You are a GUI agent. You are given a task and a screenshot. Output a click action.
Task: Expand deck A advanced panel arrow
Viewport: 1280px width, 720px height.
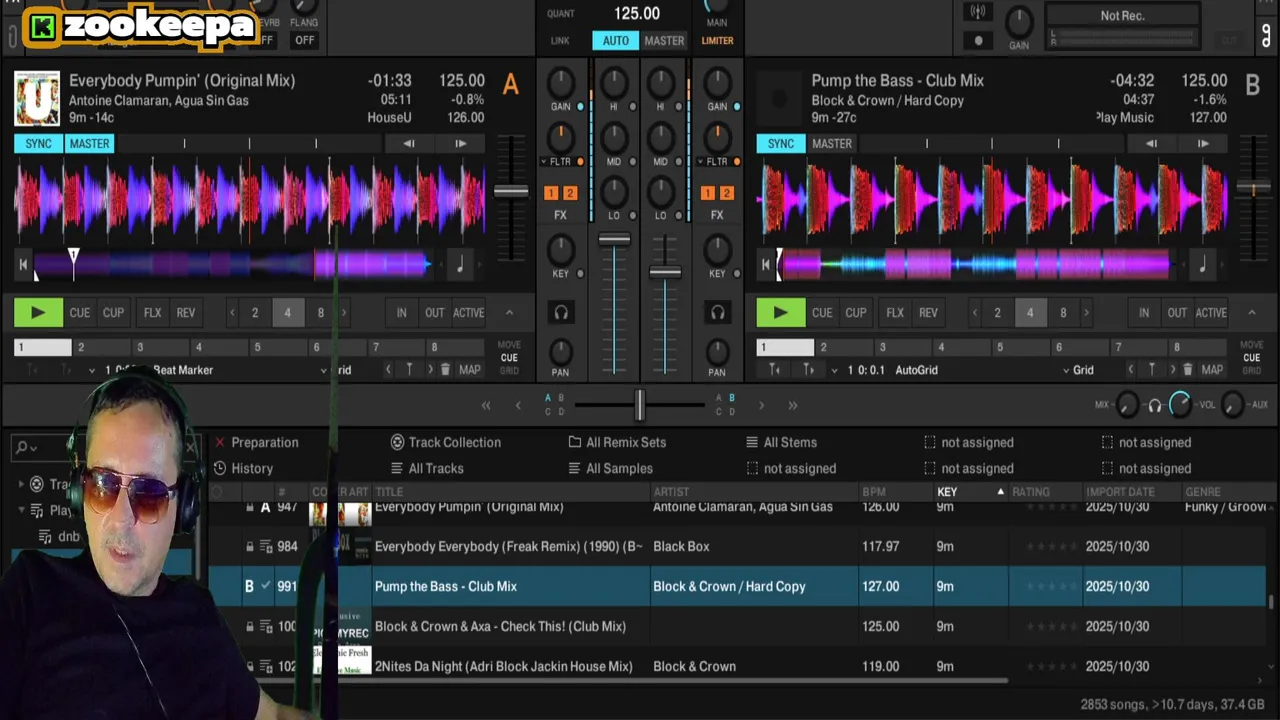pos(509,313)
